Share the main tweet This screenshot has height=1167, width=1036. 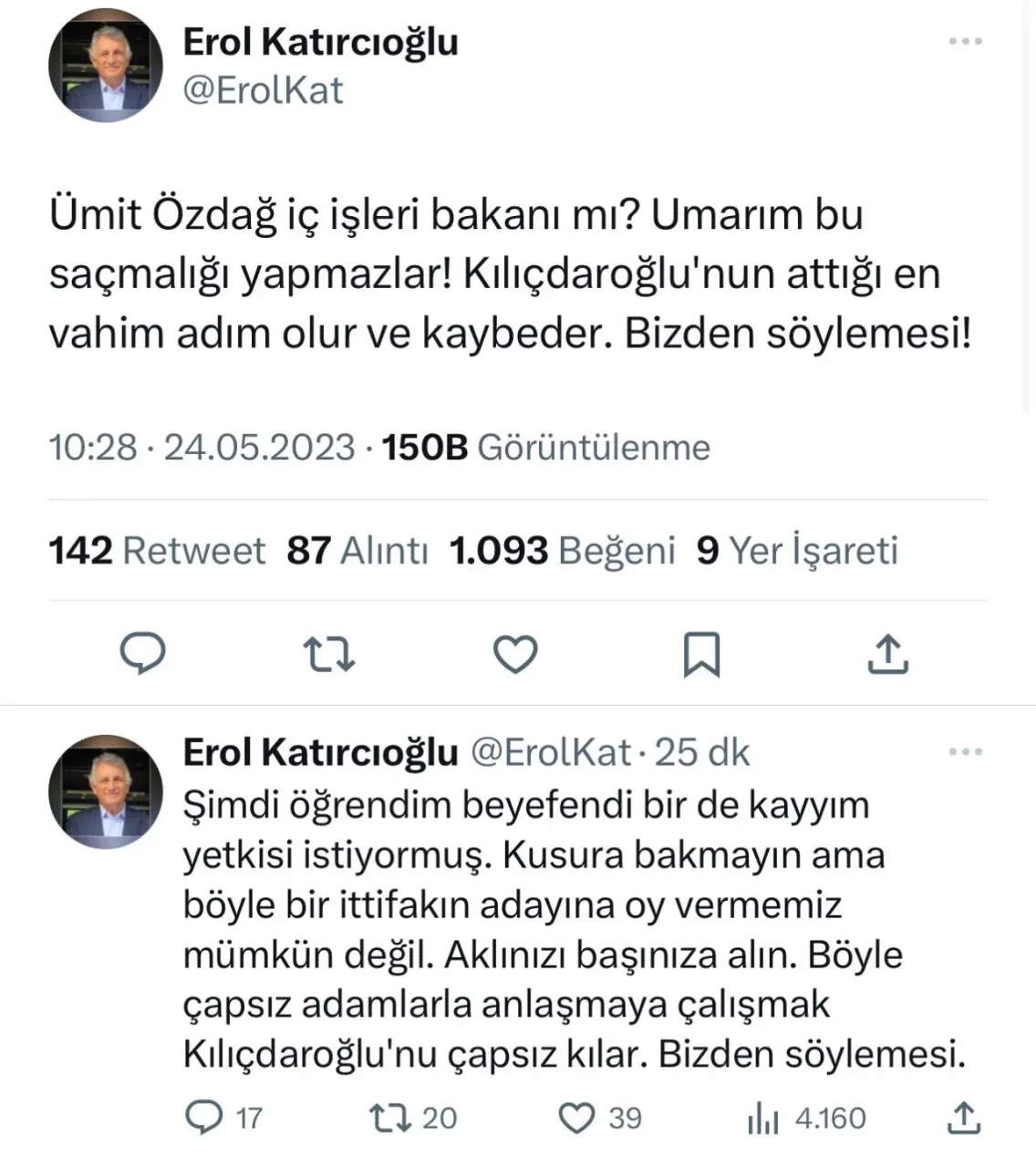(888, 654)
